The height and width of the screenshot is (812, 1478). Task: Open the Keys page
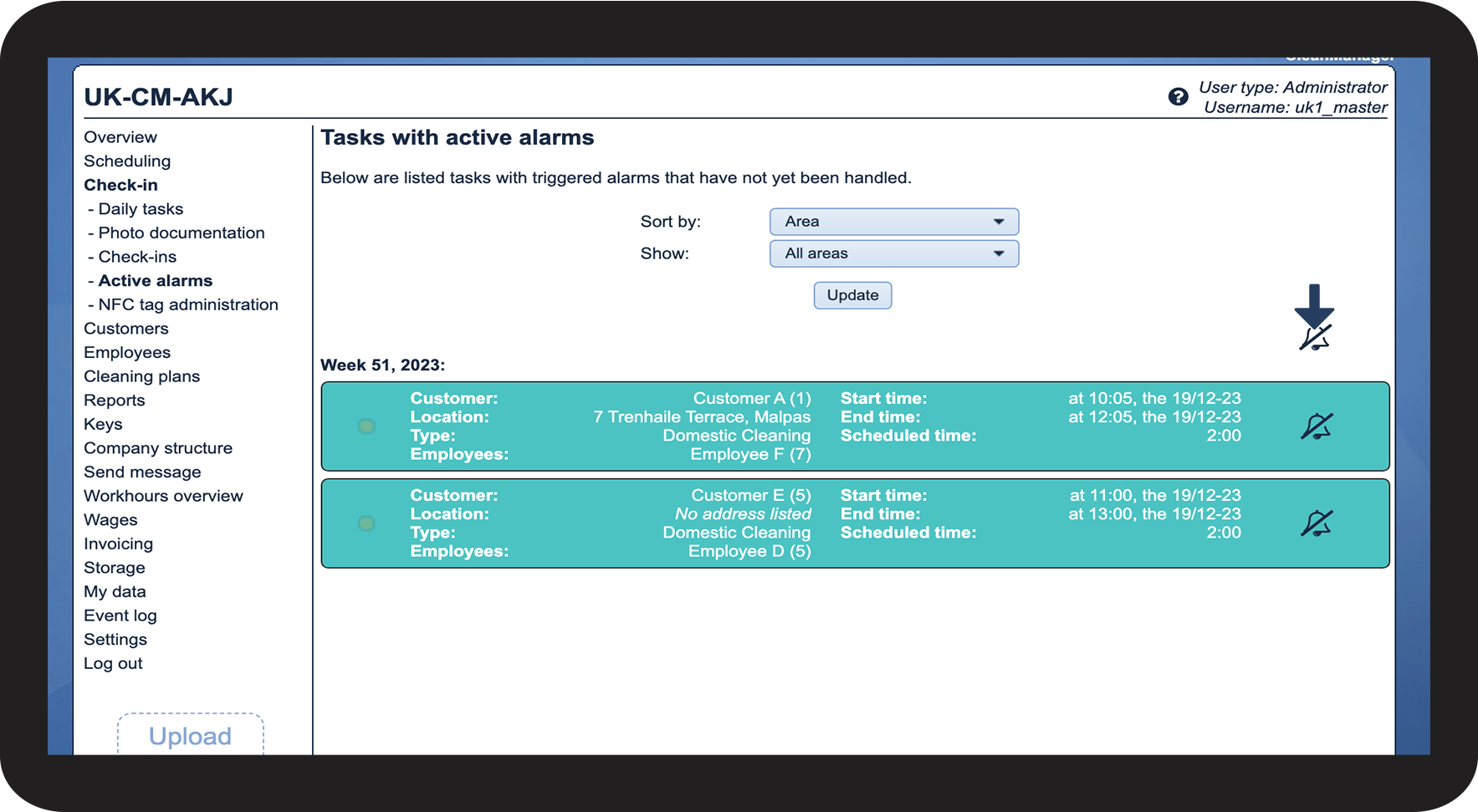[x=103, y=424]
